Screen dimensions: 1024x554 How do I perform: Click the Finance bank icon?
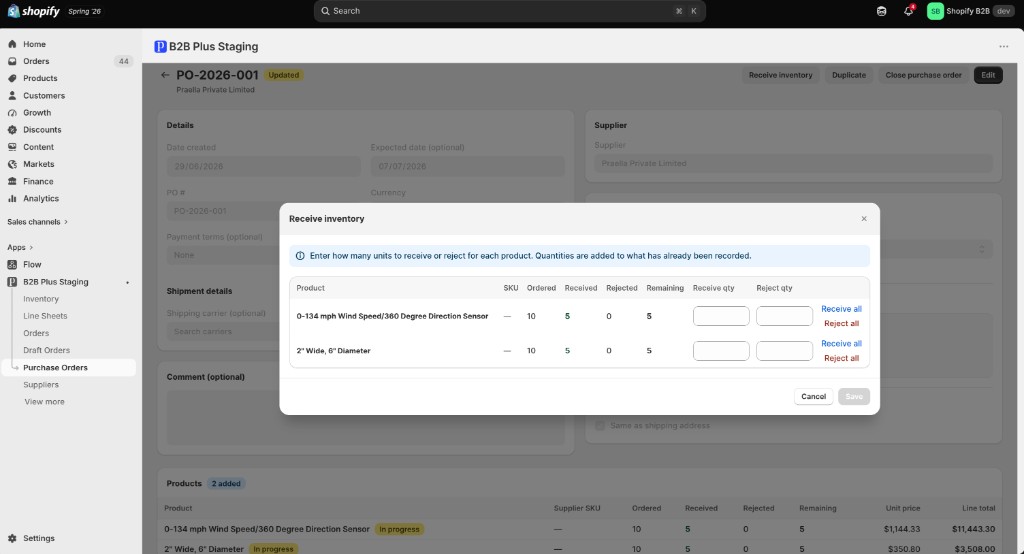[12, 181]
